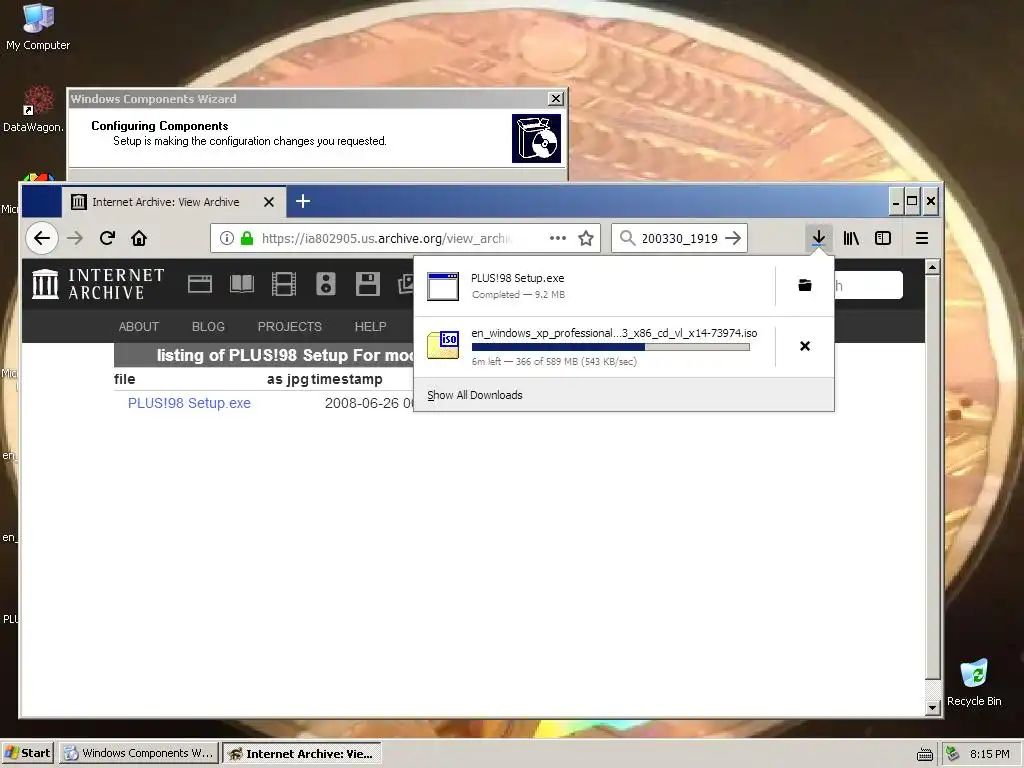
Task: Open containing folder for PLUS!98 Setup.exe
Action: pos(805,285)
